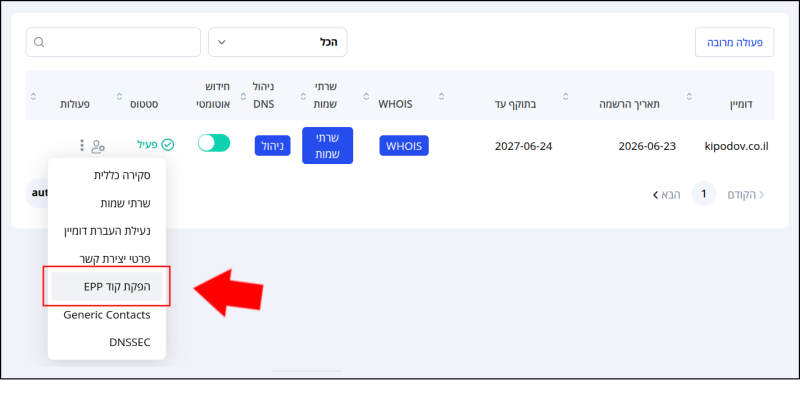Open the three-dot actions menu for kipodov.co.il

coord(82,146)
